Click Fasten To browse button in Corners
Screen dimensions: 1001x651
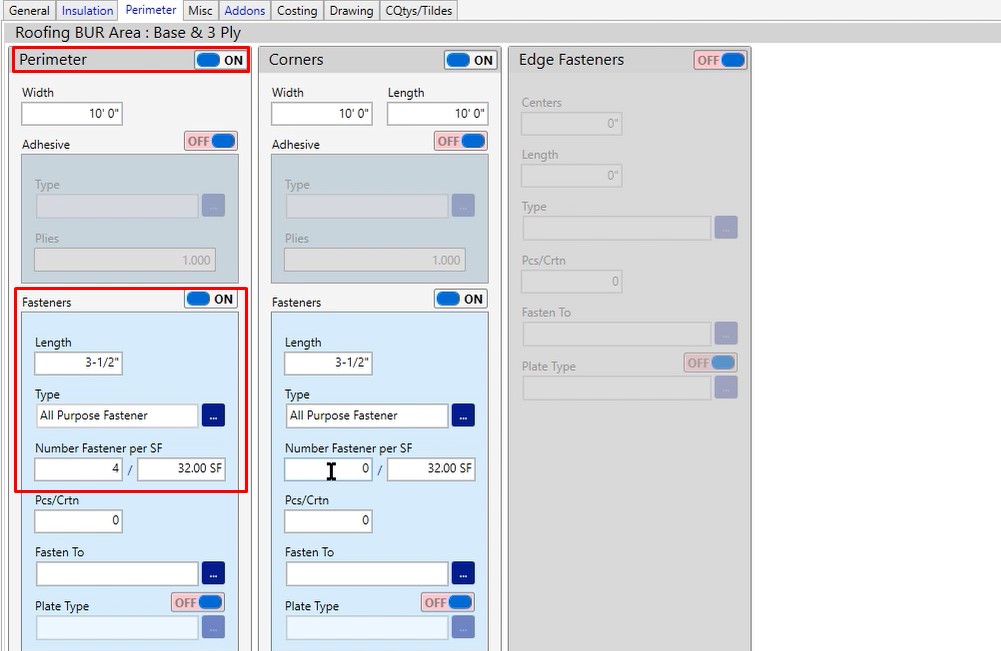(x=463, y=573)
